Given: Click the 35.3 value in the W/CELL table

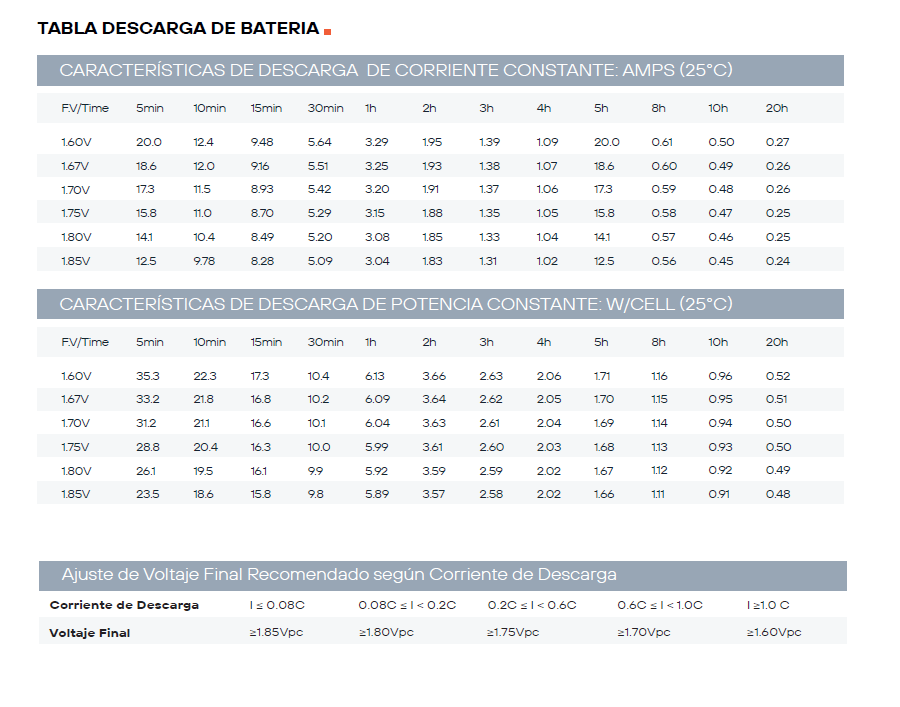Looking at the screenshot, I should point(148,376).
